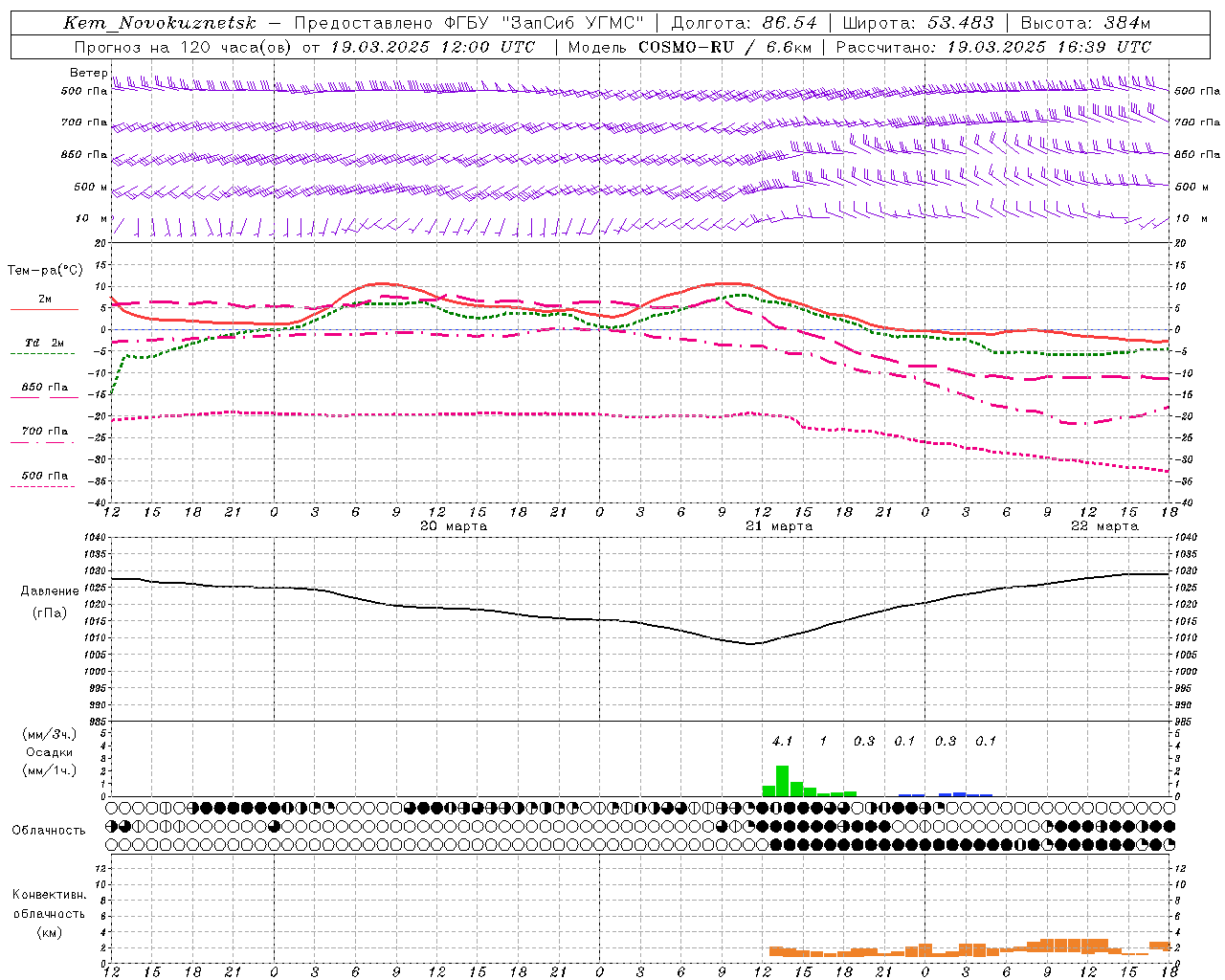The height and width of the screenshot is (980, 1225).
Task: Click 'Прогноз на 120 часа(ов)' forecast text
Action: [185, 47]
